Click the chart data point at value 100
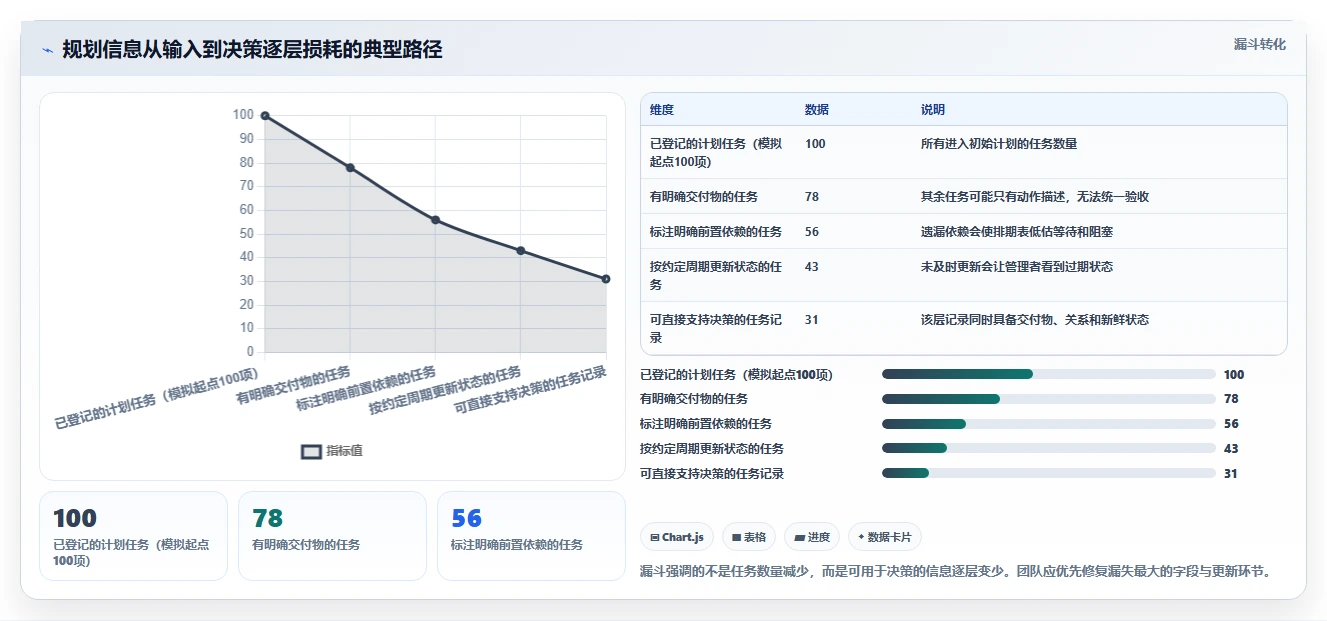 click(265, 116)
